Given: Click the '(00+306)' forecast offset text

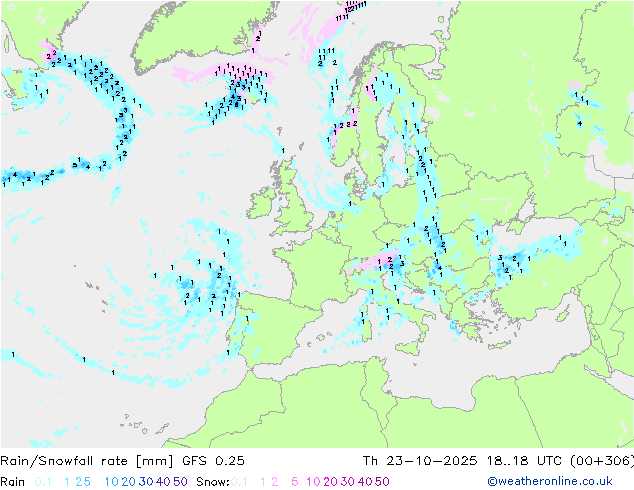Looking at the screenshot, I should click(602, 461).
